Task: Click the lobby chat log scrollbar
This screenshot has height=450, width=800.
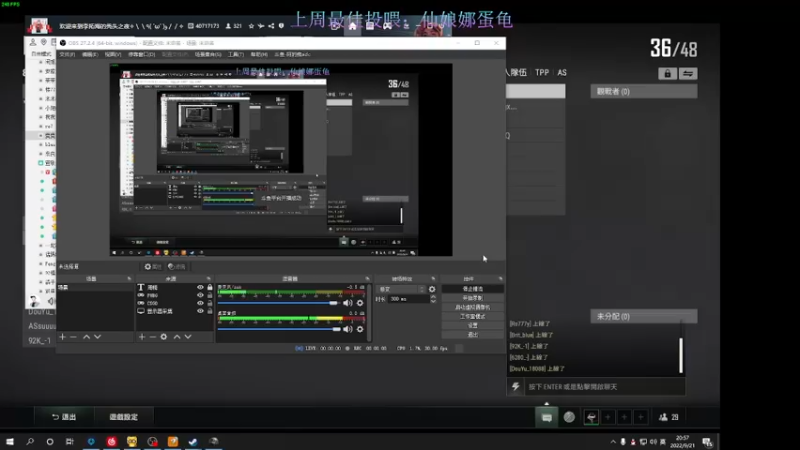Action: tap(681, 355)
